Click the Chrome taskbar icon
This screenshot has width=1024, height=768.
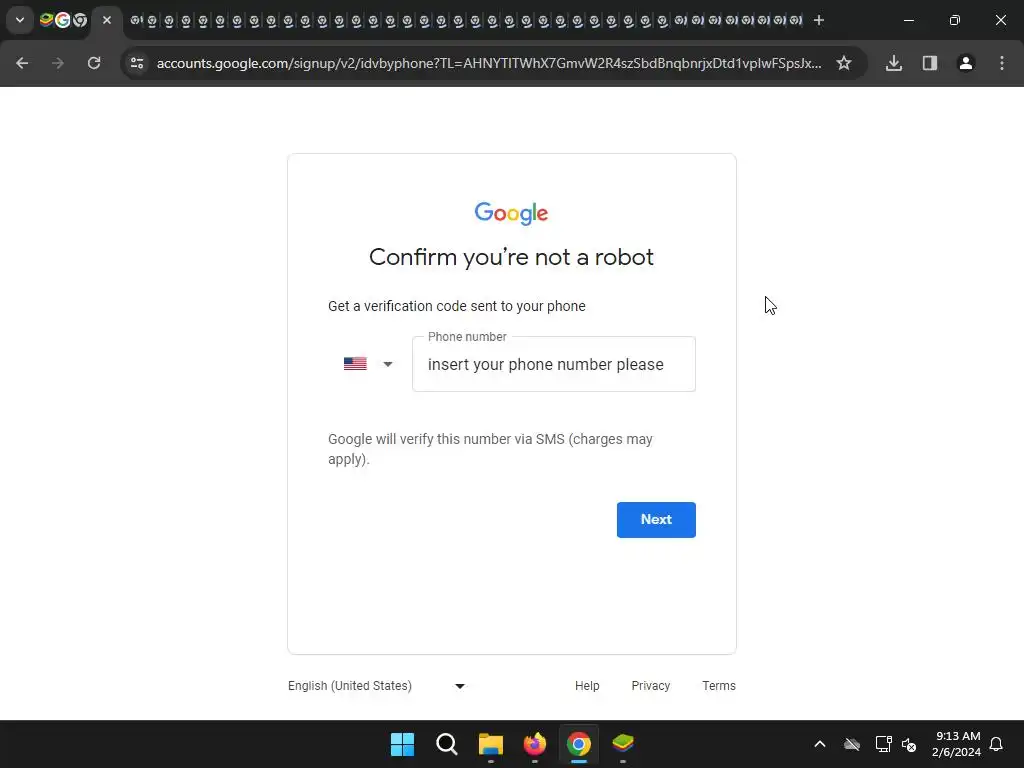click(x=579, y=744)
